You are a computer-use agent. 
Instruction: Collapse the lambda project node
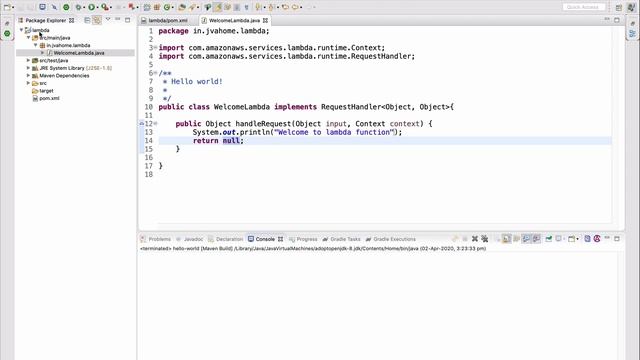click(22, 30)
